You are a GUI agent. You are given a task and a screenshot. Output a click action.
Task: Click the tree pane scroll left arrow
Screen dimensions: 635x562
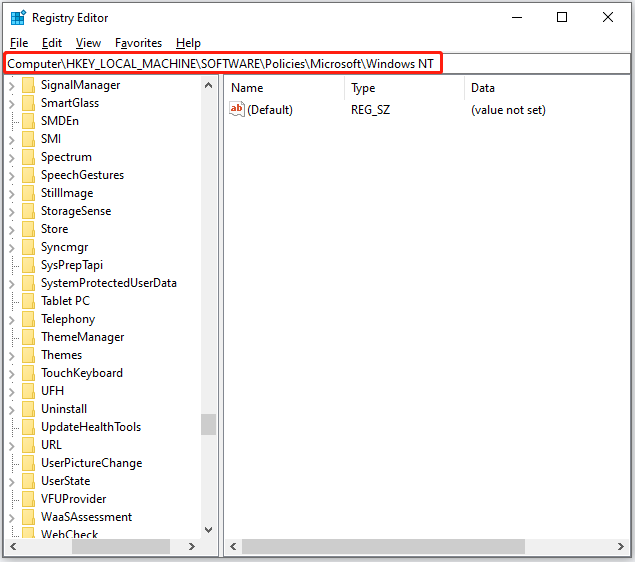coord(13,547)
